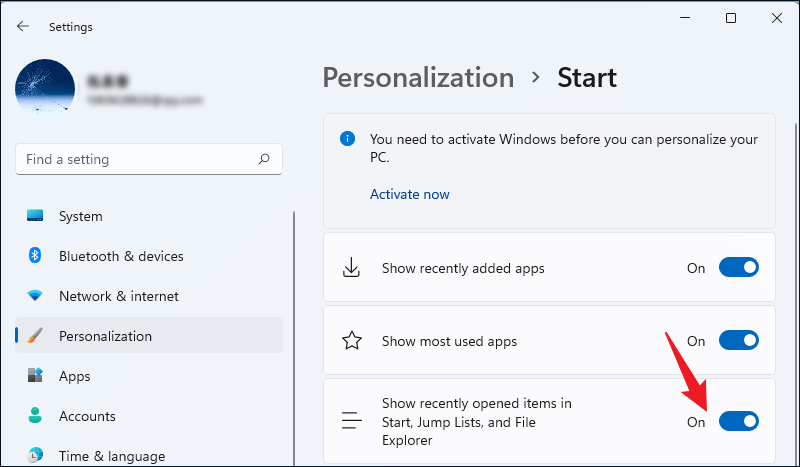Viewport: 800px width, 467px height.
Task: Select Personalization in the sidebar
Action: [x=149, y=335]
